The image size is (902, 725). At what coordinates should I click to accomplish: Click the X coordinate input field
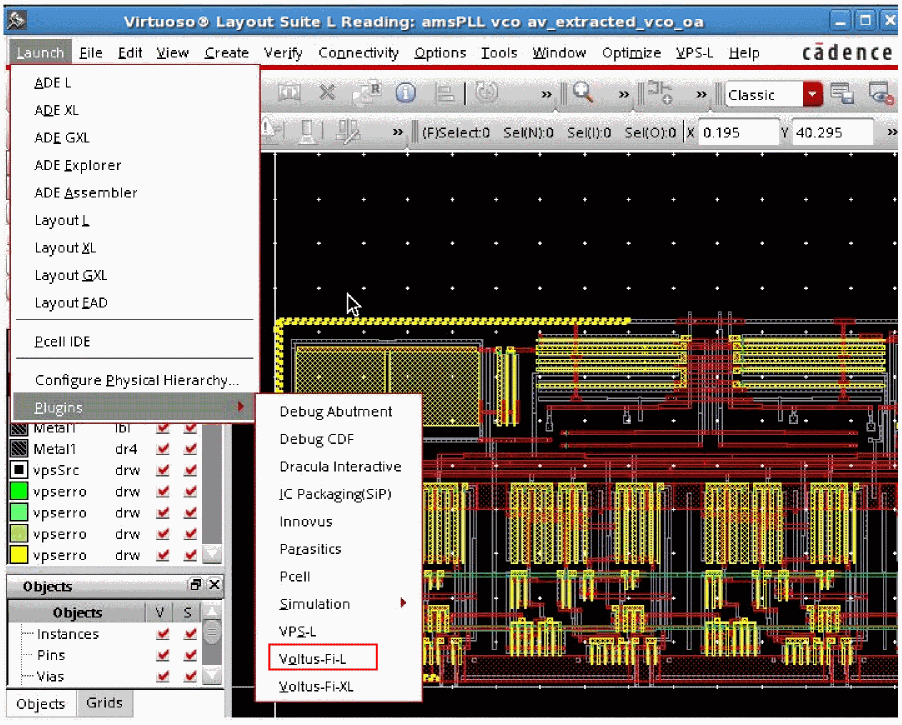(x=737, y=132)
